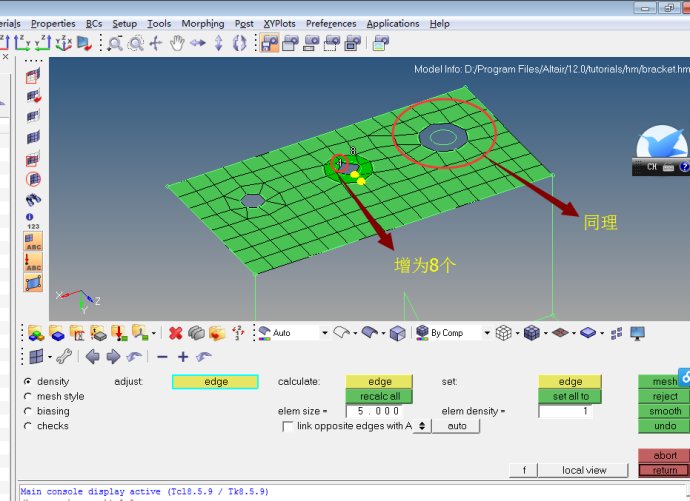Click the mesh grid icon in lower toolbar
This screenshot has height=501, width=690.
point(36,356)
